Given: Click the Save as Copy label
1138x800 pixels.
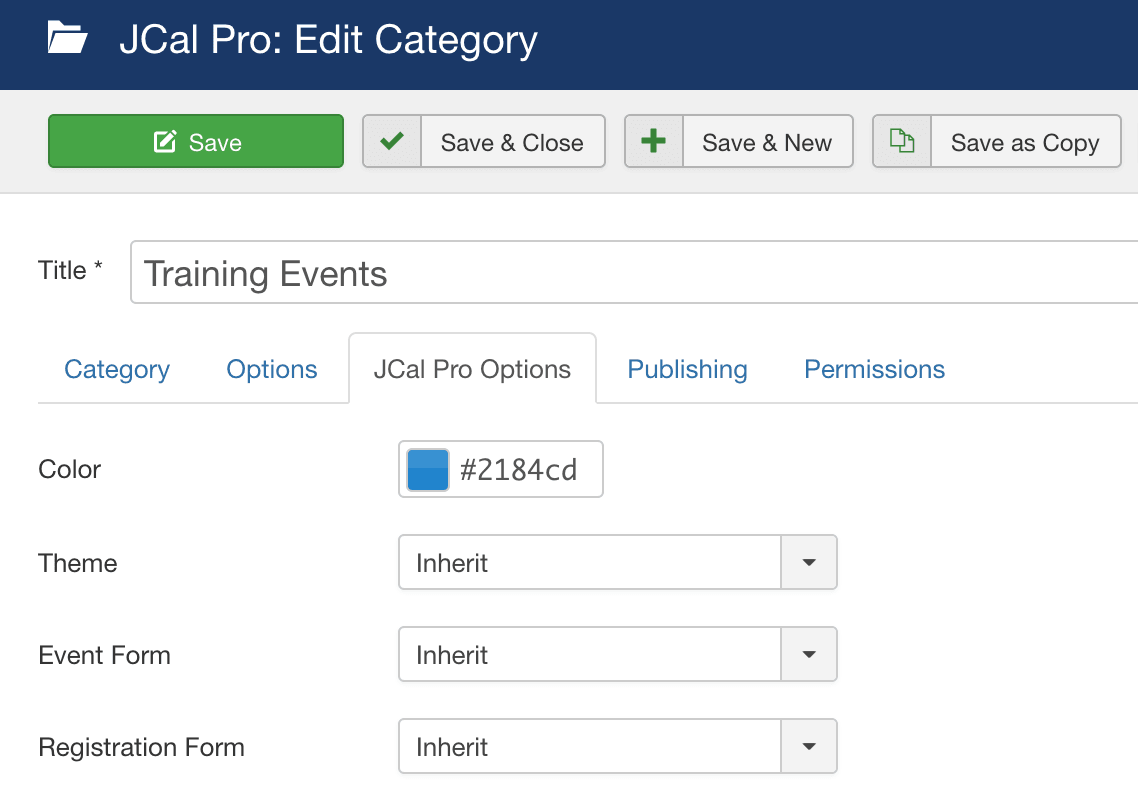Looking at the screenshot, I should click(x=1025, y=143).
